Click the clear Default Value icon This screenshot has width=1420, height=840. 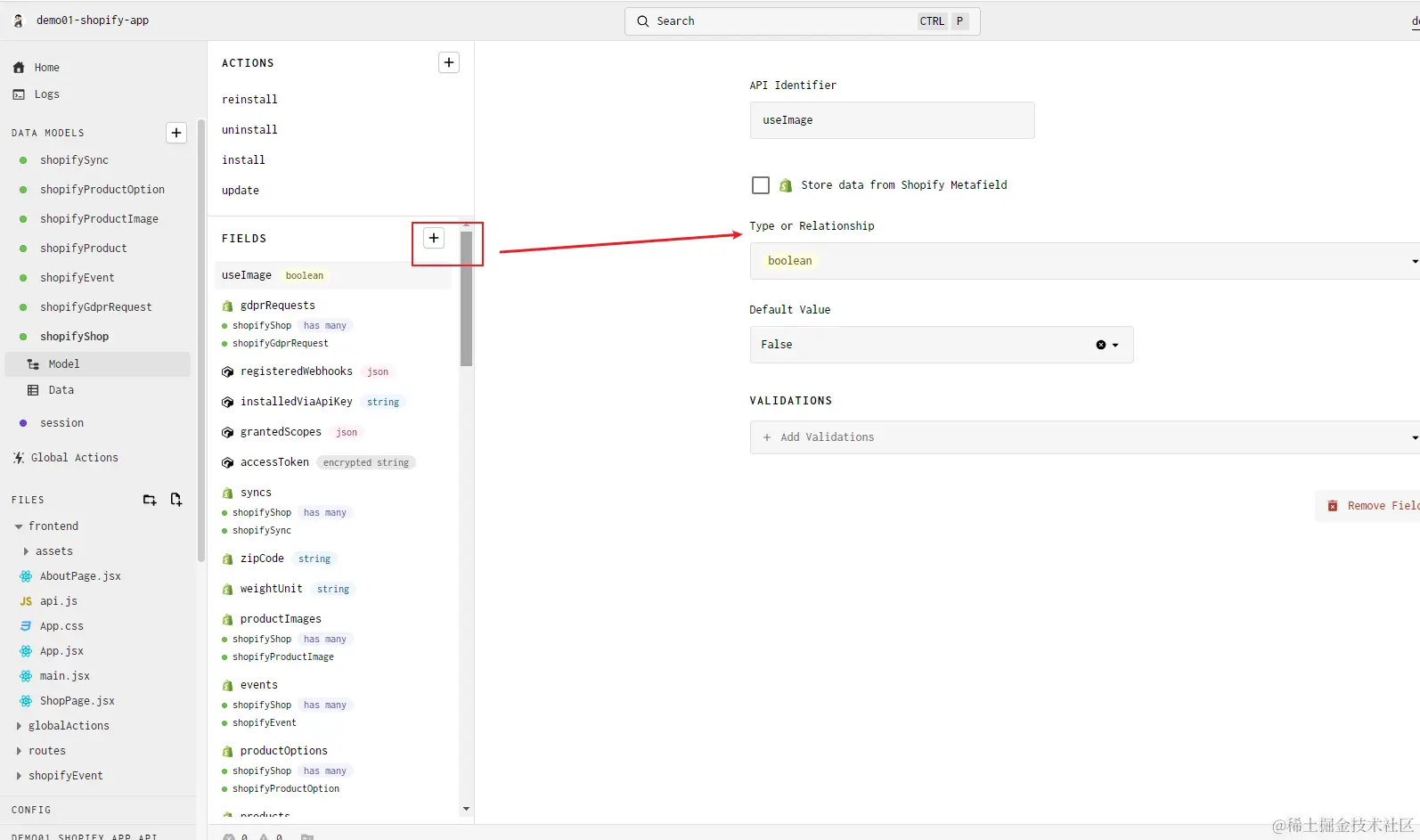(x=1101, y=345)
